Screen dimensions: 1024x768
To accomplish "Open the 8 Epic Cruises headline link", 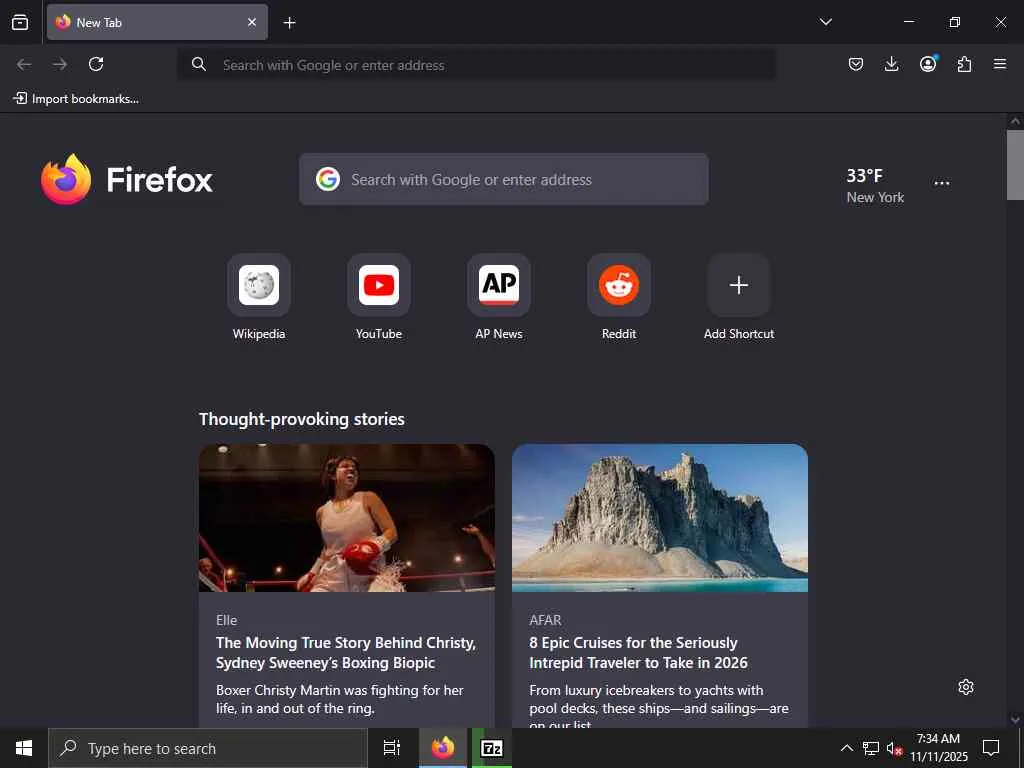I will pos(638,652).
